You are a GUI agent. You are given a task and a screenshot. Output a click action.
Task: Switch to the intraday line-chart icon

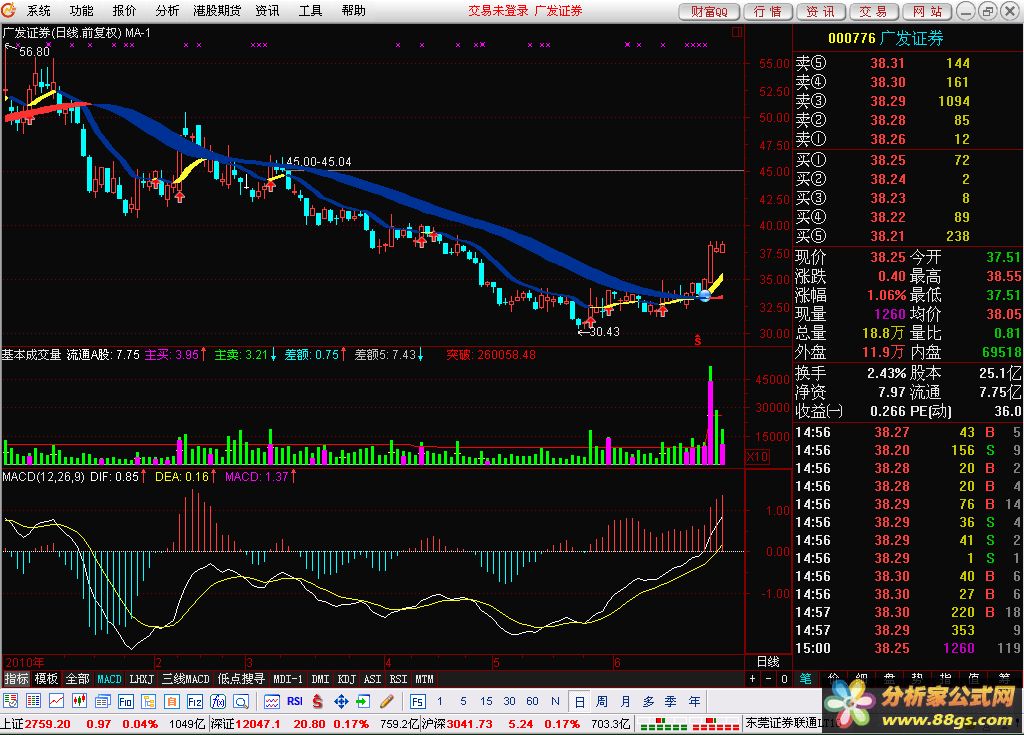57,702
